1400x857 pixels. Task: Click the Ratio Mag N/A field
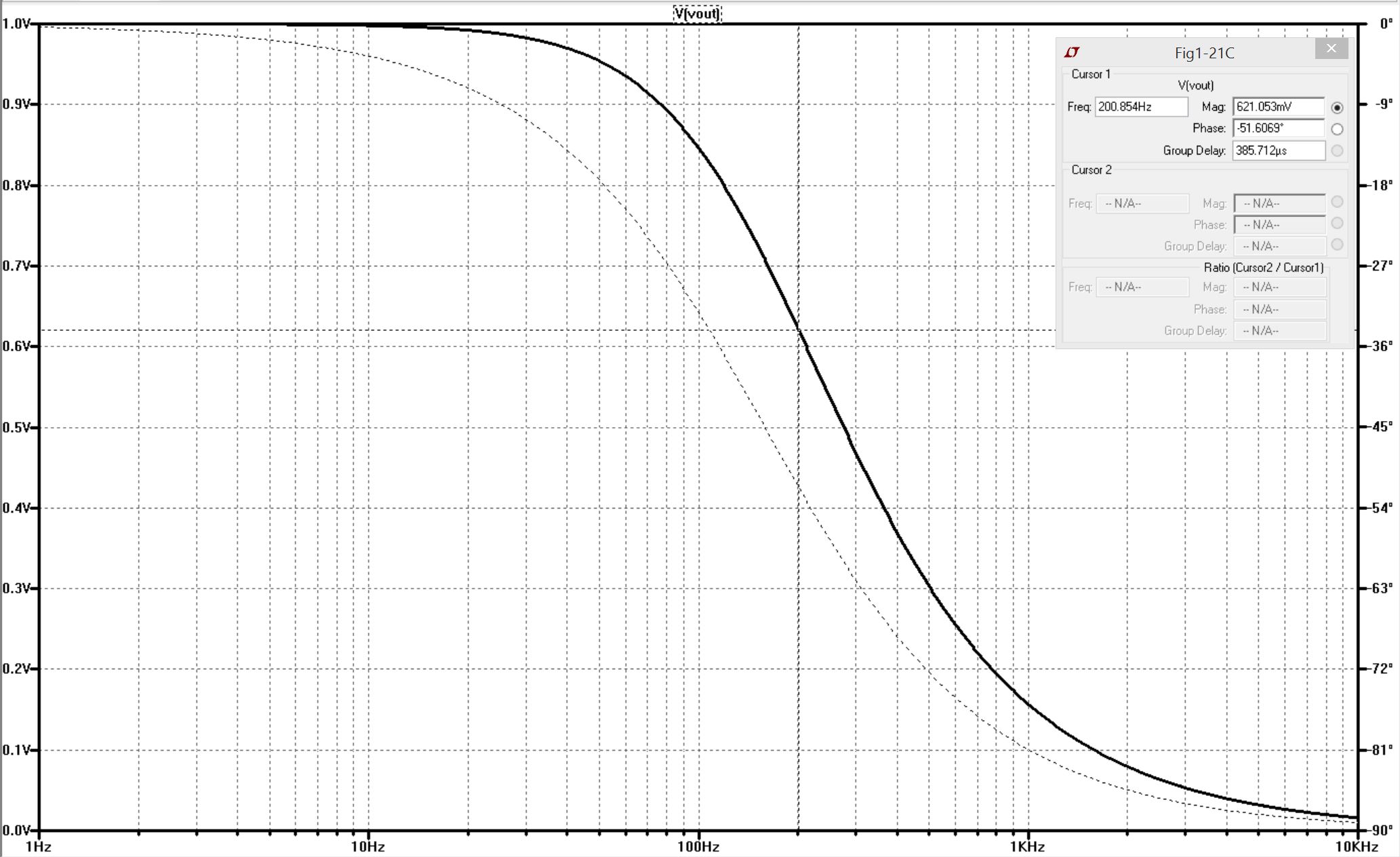pos(1279,287)
